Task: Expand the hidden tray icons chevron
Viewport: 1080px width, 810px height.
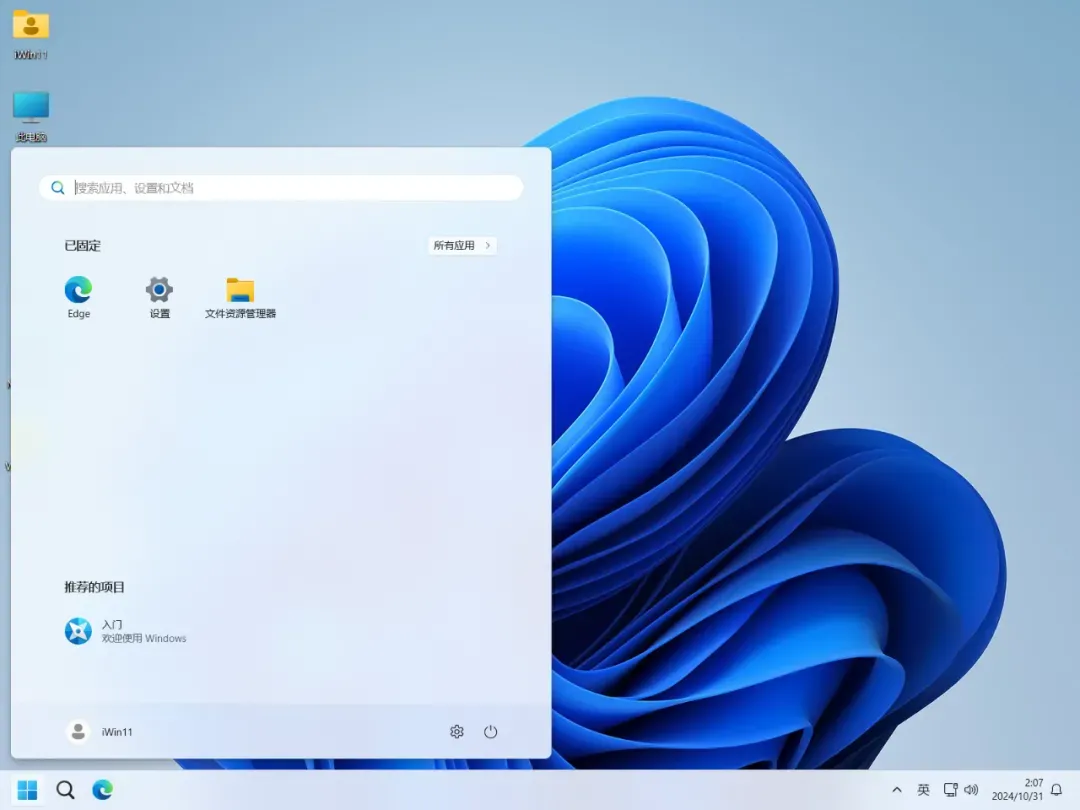Action: (x=897, y=789)
